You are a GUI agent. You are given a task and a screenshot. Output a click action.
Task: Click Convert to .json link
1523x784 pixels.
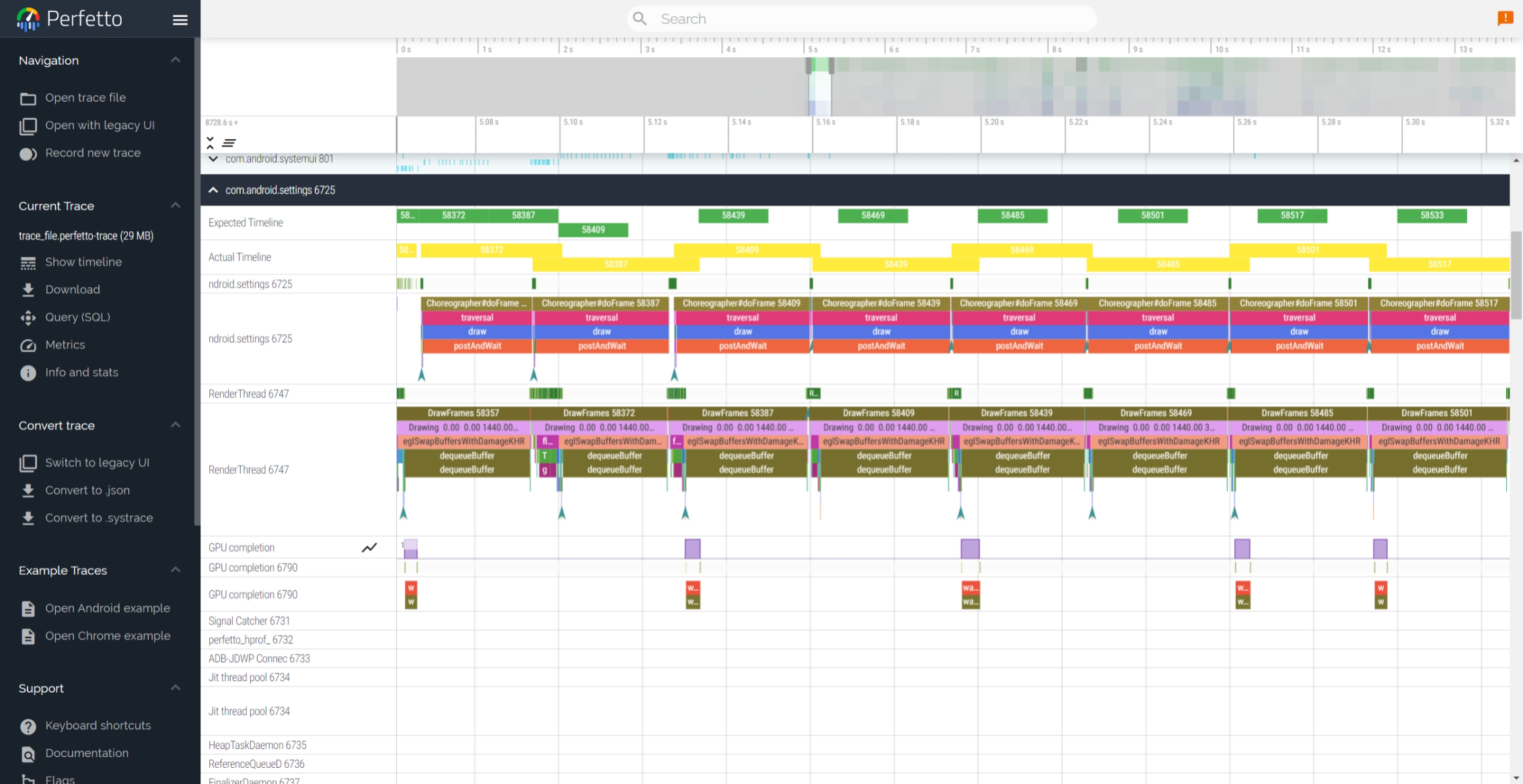point(87,490)
